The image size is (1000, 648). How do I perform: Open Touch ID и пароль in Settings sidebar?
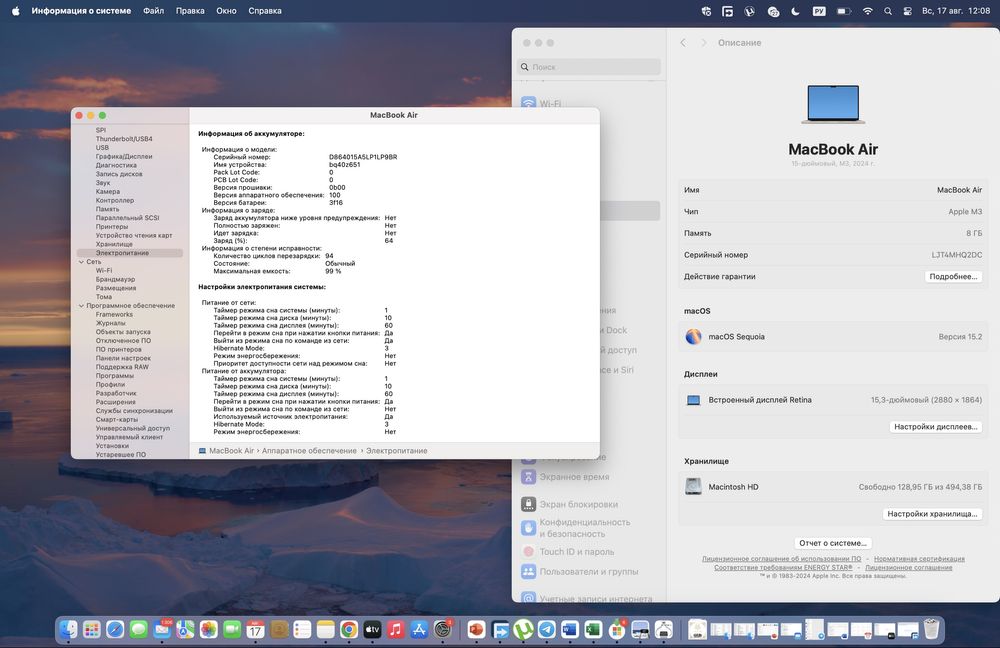pyautogui.click(x=577, y=552)
